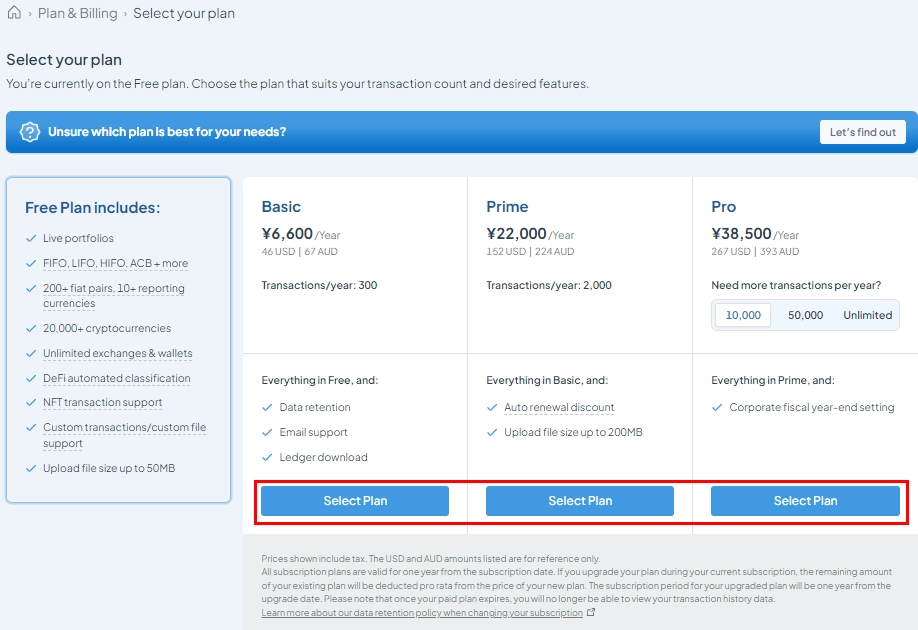Click the checkmark next to Corporate fiscal year-end
Viewport: 918px width, 630px height.
[x=717, y=407]
